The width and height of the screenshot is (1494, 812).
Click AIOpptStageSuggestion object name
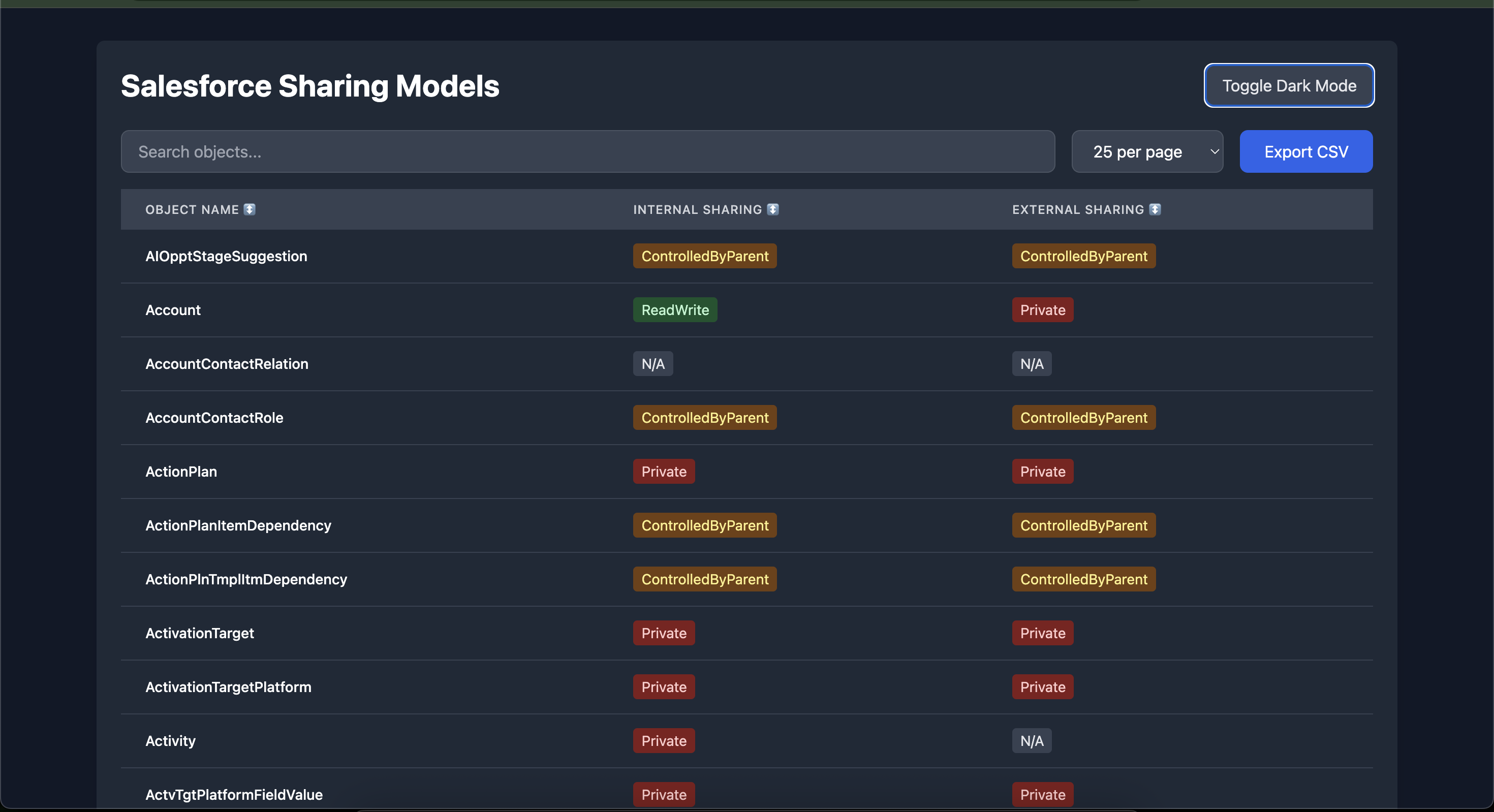(226, 257)
